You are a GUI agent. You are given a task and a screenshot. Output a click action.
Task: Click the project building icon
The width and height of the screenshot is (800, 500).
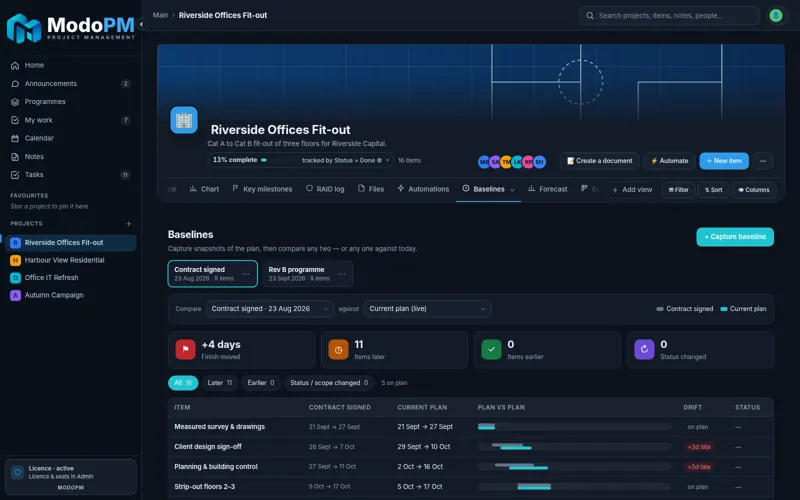tap(184, 120)
